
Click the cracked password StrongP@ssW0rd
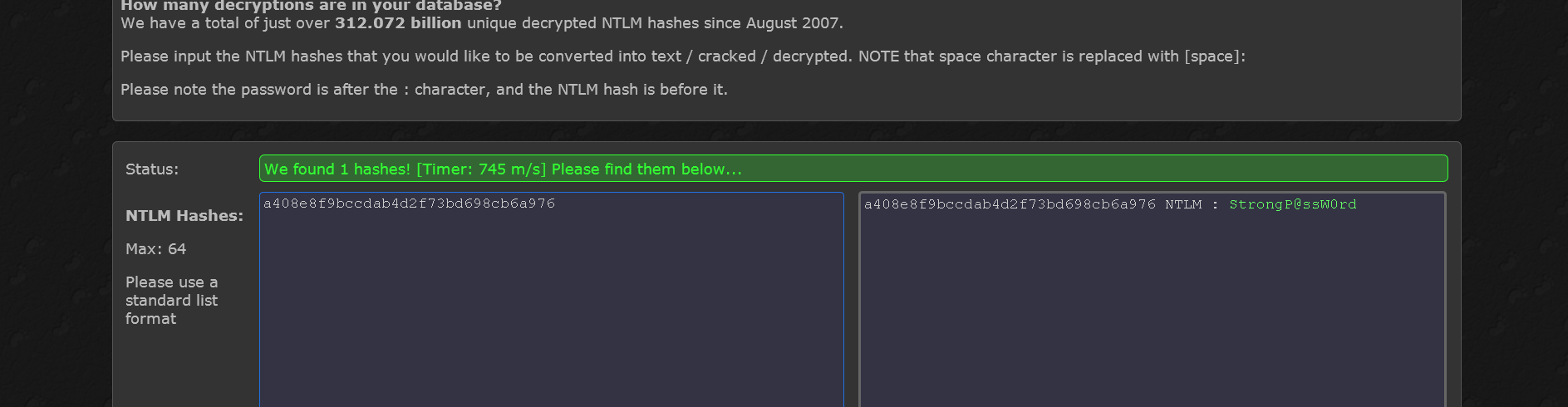1292,204
